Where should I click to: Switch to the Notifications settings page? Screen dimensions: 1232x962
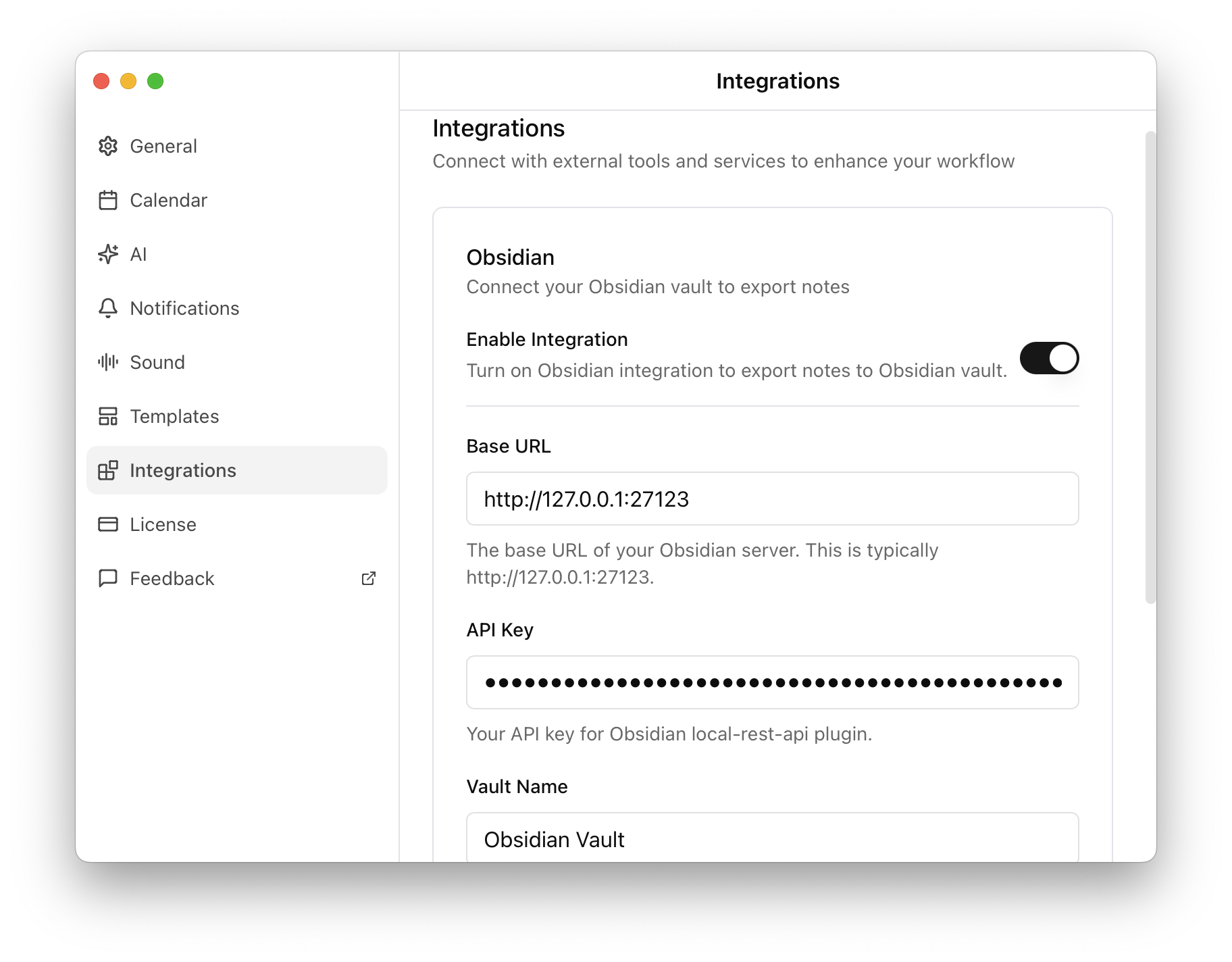point(184,308)
